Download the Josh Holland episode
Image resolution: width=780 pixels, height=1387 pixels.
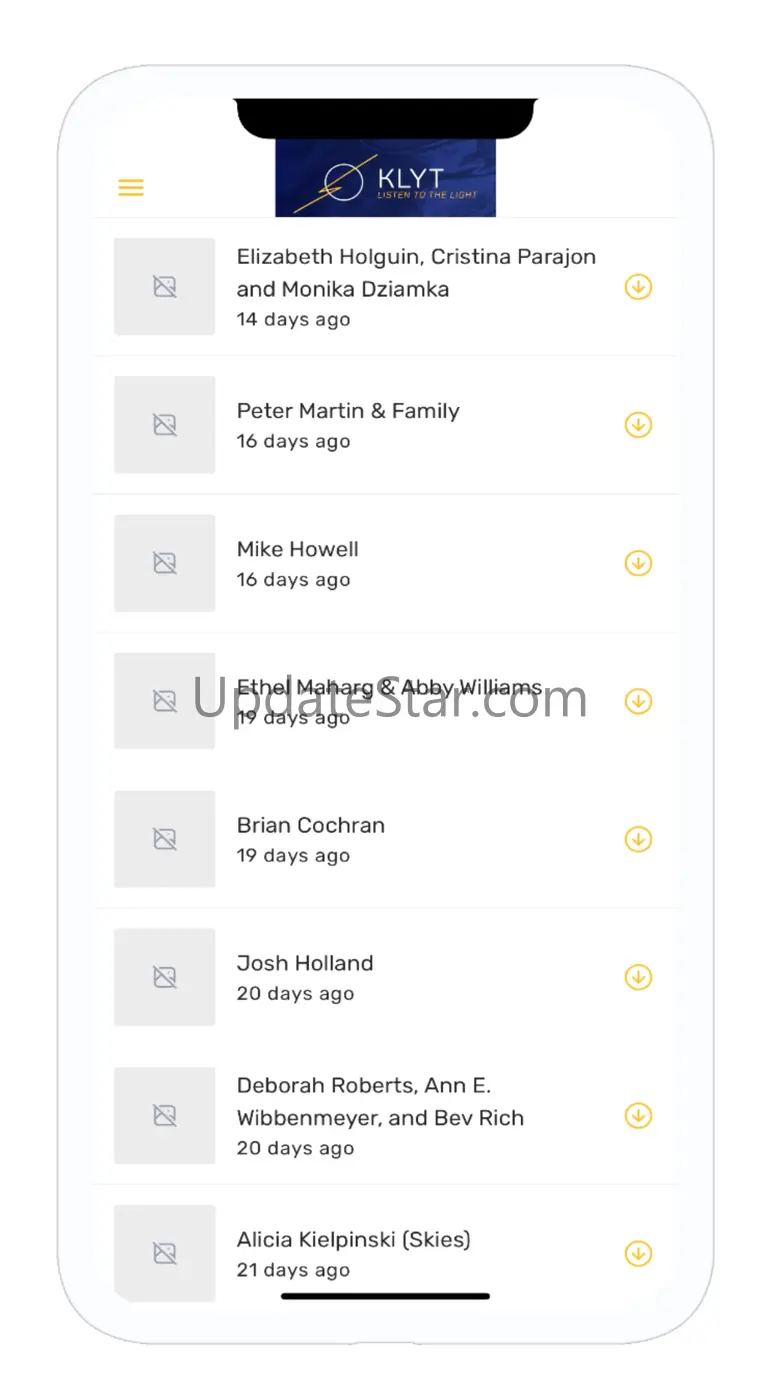(x=638, y=977)
